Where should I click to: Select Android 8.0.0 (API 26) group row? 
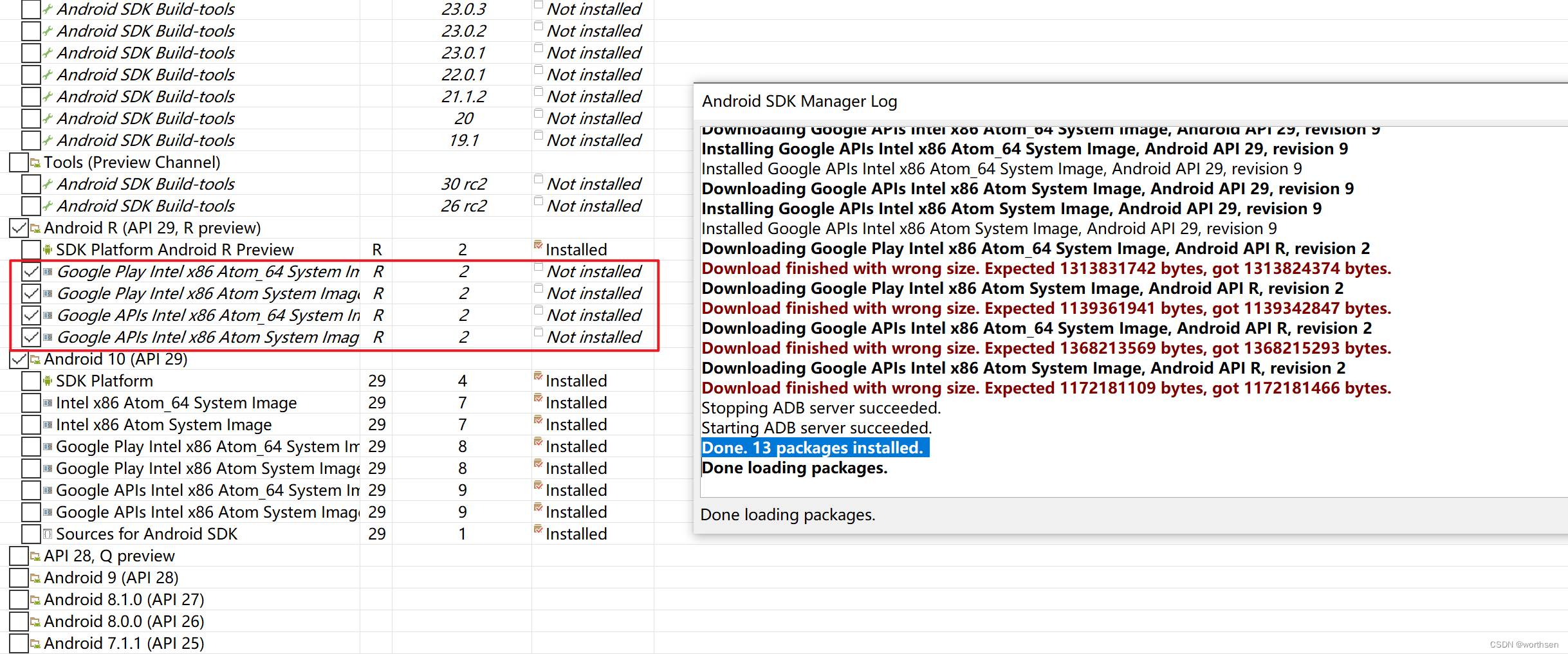[x=327, y=621]
